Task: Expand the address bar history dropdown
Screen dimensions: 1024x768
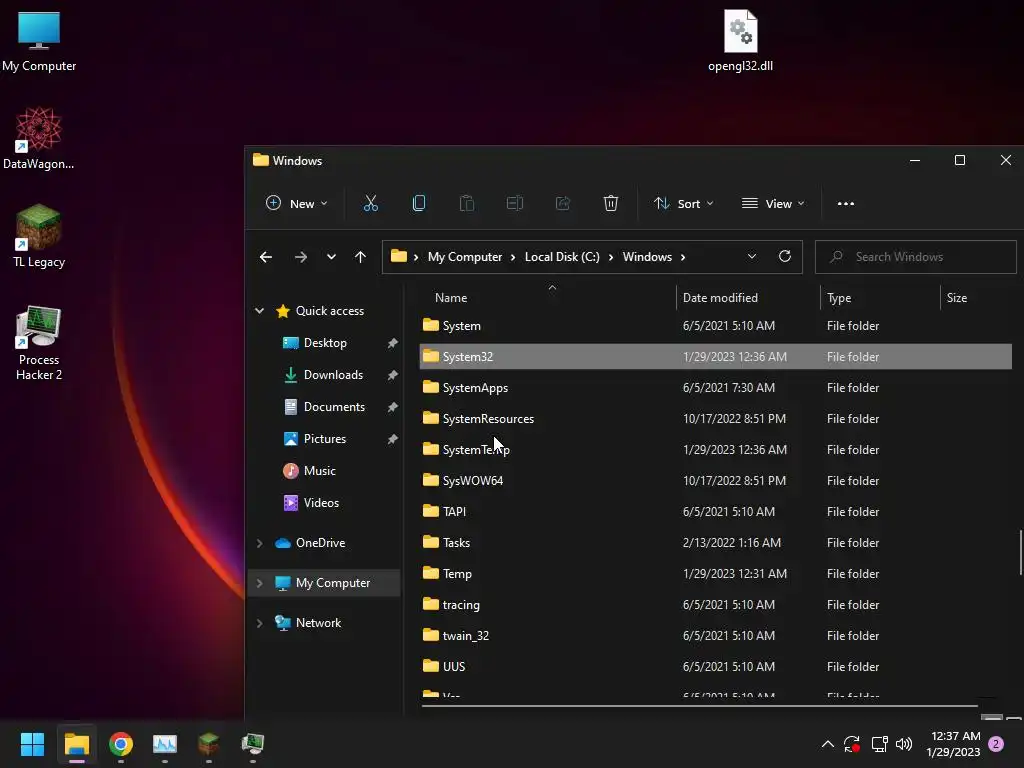Action: click(752, 257)
